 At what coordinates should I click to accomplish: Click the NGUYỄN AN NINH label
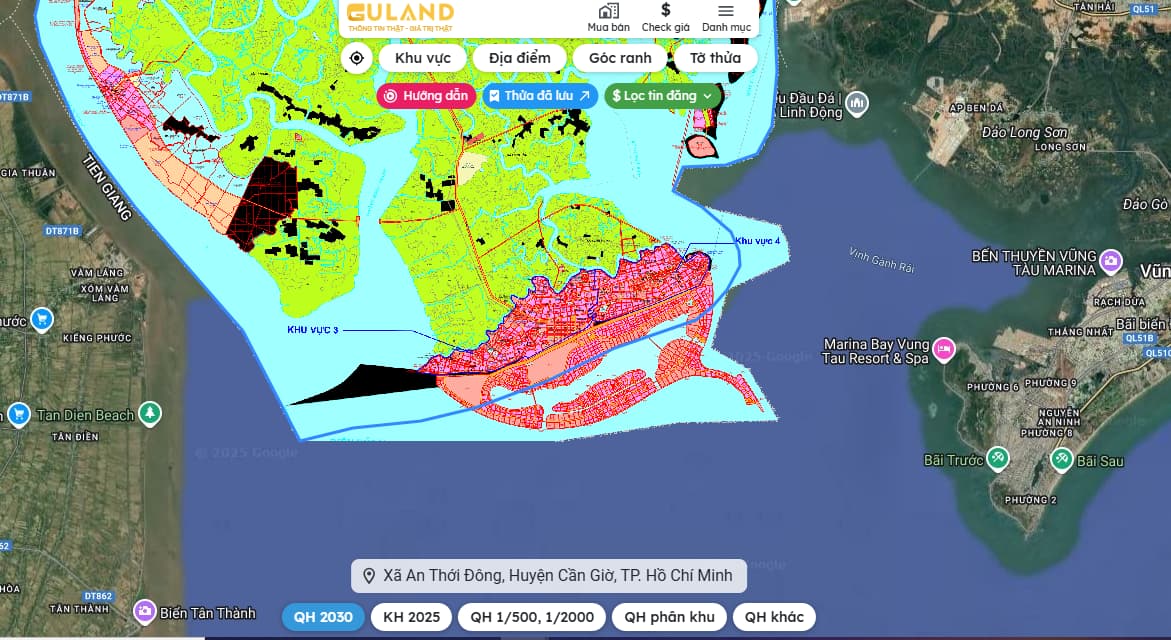1059,417
